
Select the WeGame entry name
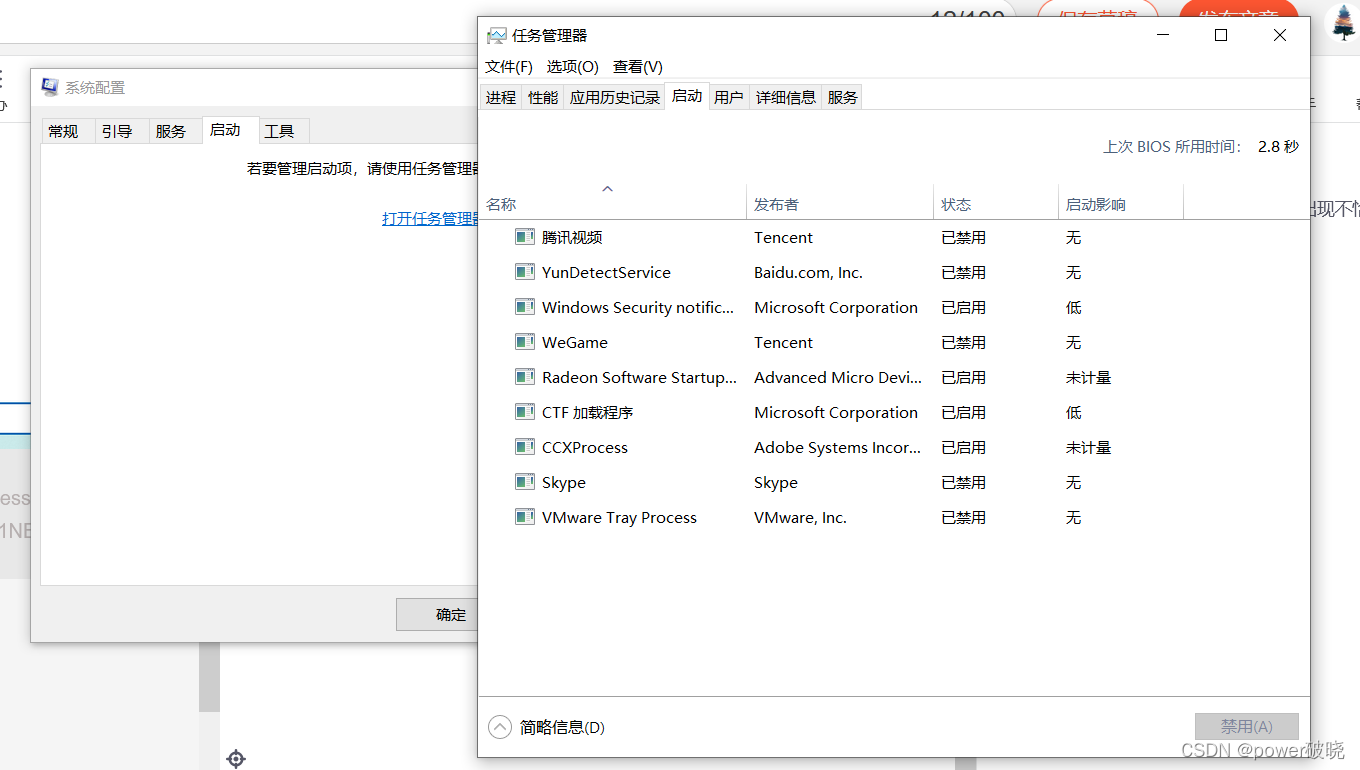tap(575, 342)
